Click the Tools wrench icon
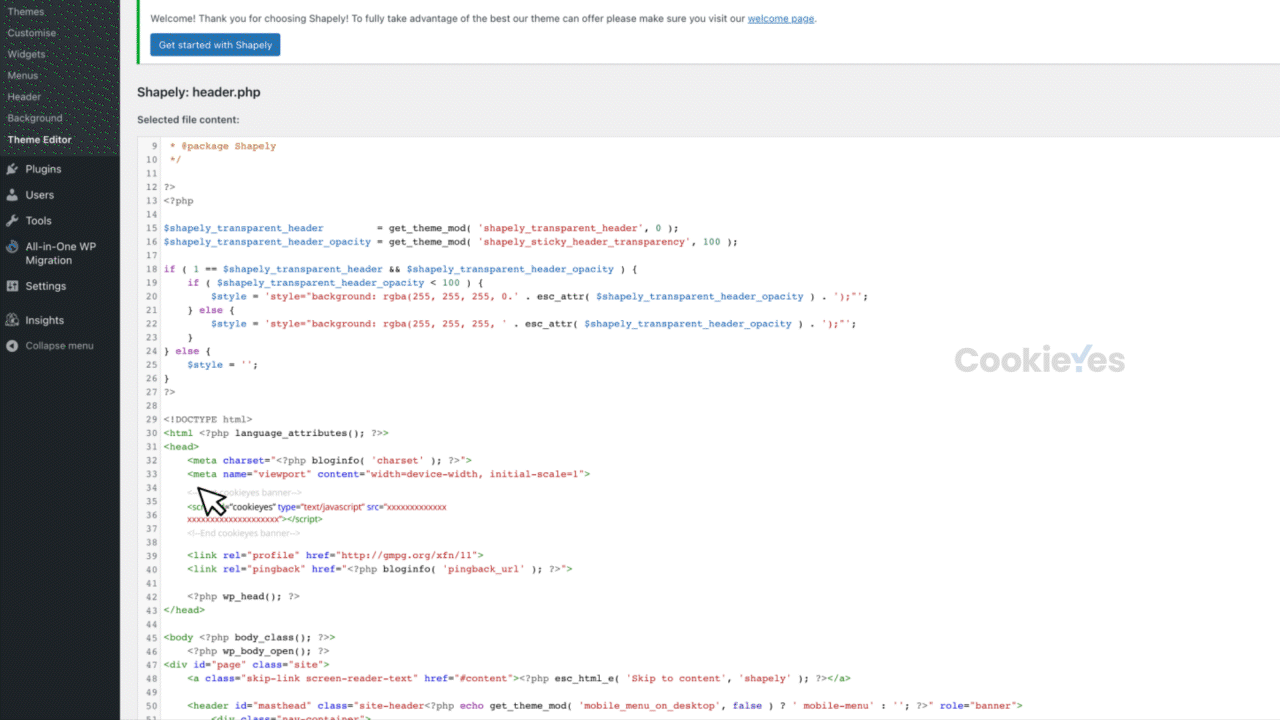The image size is (1280, 720). click(12, 221)
